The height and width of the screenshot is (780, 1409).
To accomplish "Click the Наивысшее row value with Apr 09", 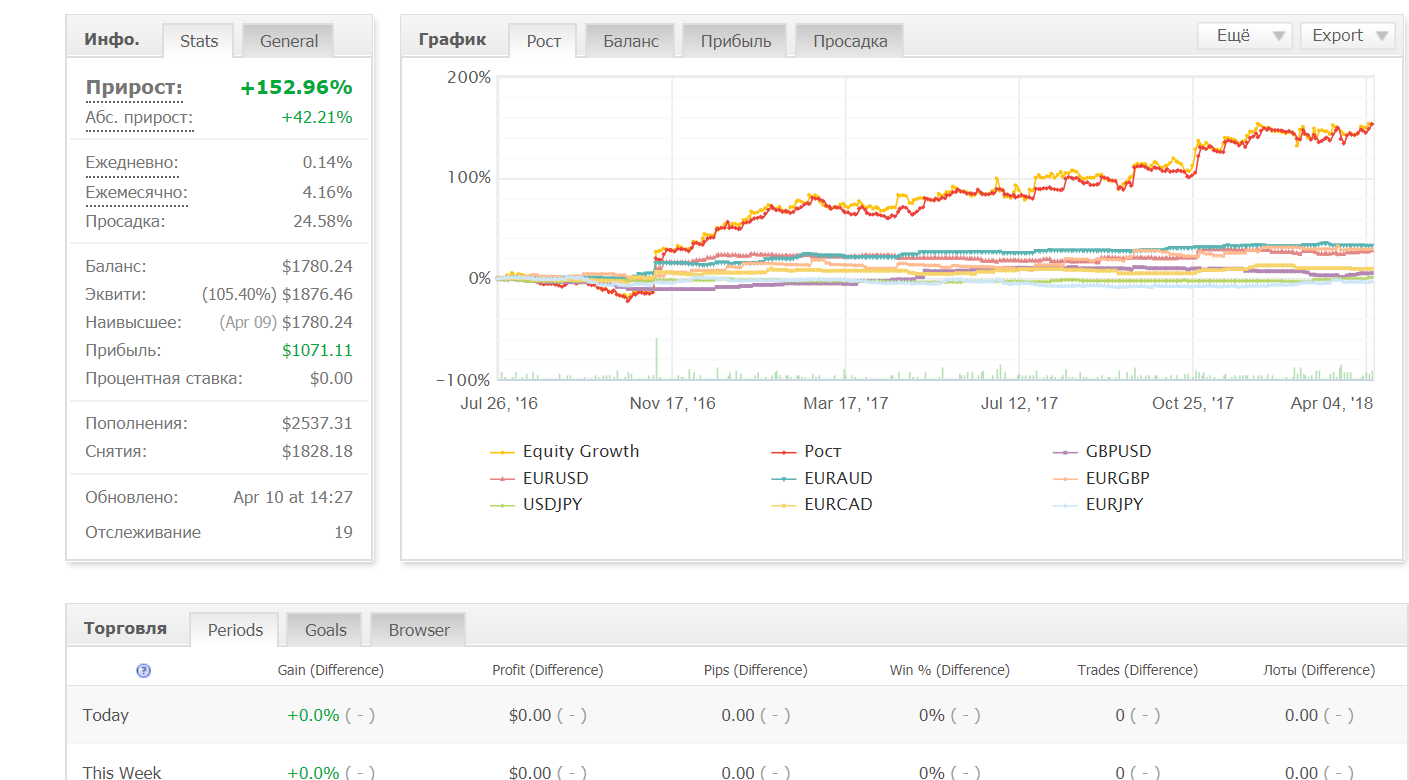I will 286,322.
